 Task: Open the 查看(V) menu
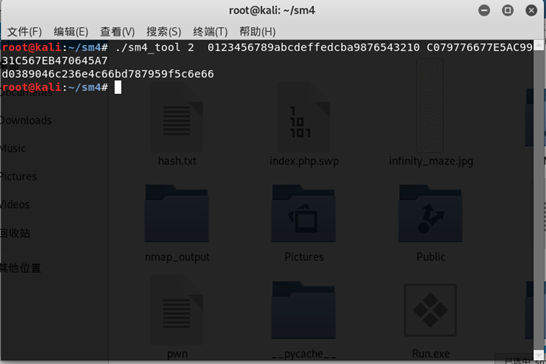click(117, 32)
